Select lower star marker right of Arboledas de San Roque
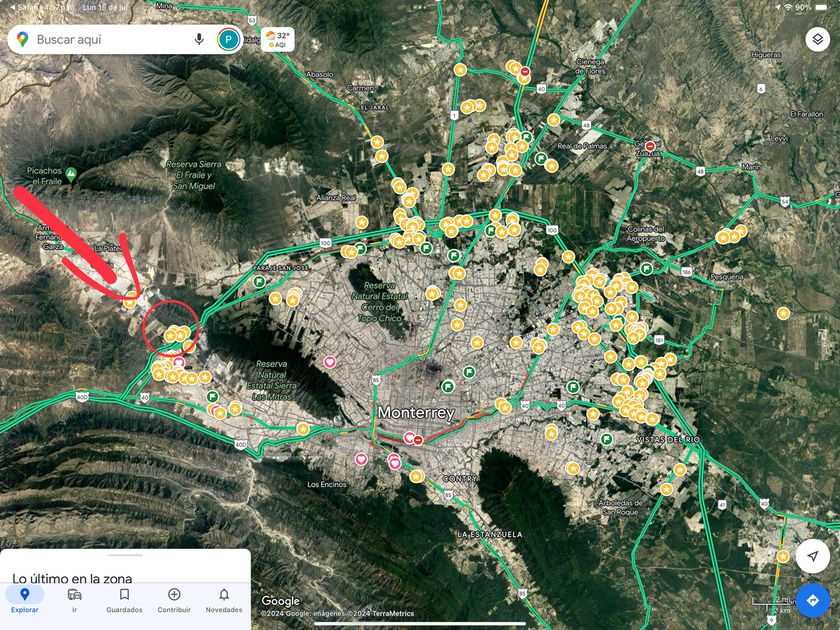The height and width of the screenshot is (630, 840). click(x=666, y=489)
